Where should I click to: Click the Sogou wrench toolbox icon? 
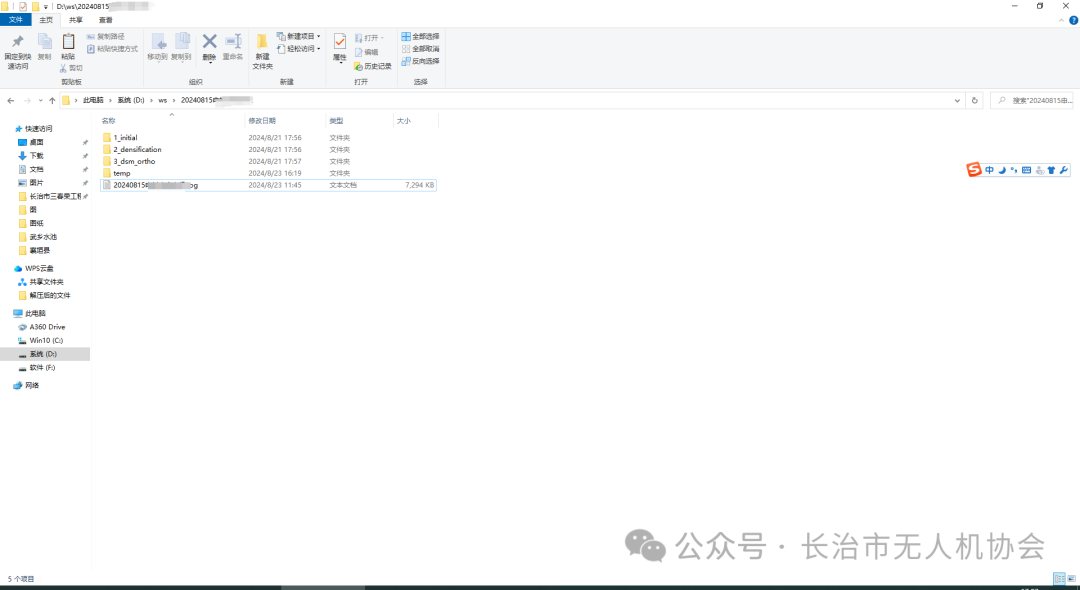(x=1063, y=170)
